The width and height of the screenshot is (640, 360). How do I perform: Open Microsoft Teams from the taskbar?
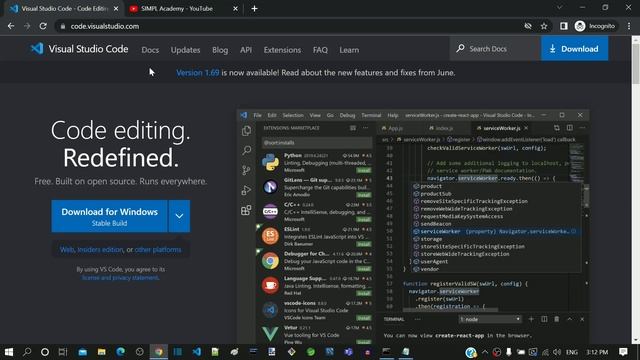348,352
